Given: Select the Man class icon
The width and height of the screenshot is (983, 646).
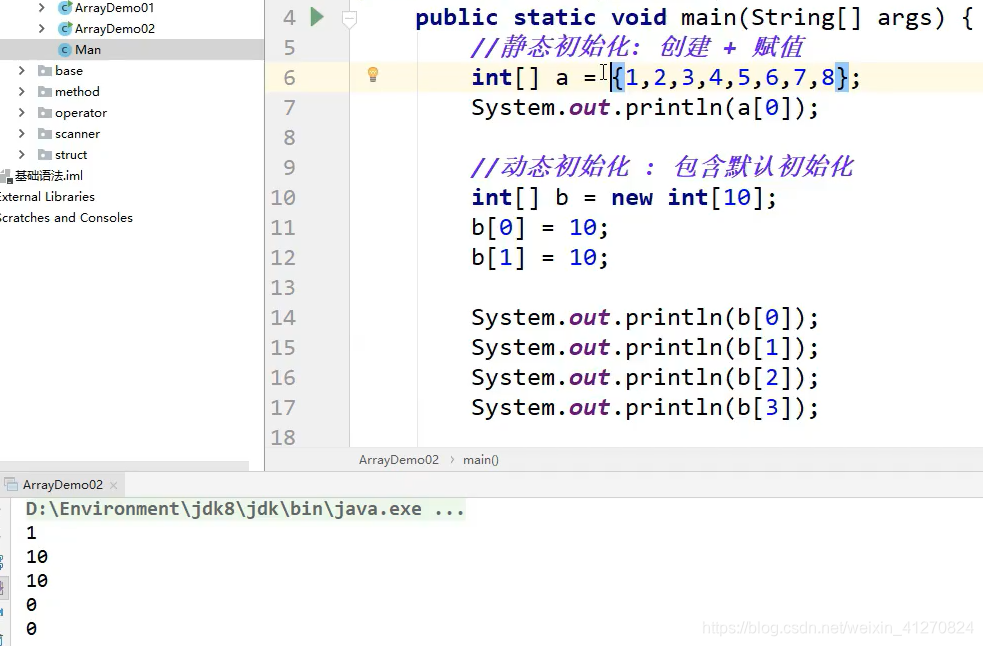Looking at the screenshot, I should (x=65, y=50).
